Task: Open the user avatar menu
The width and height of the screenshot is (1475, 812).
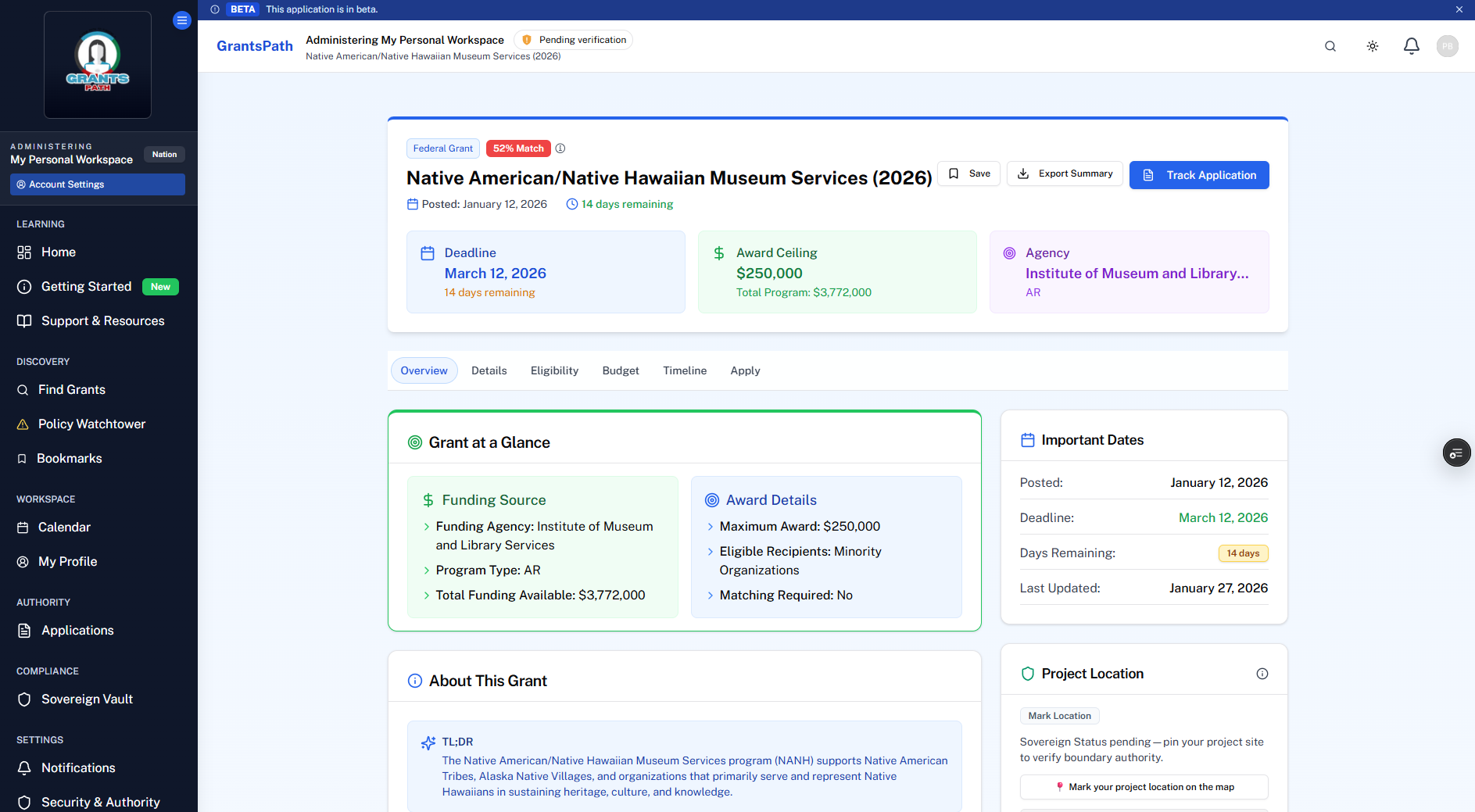Action: 1448,46
